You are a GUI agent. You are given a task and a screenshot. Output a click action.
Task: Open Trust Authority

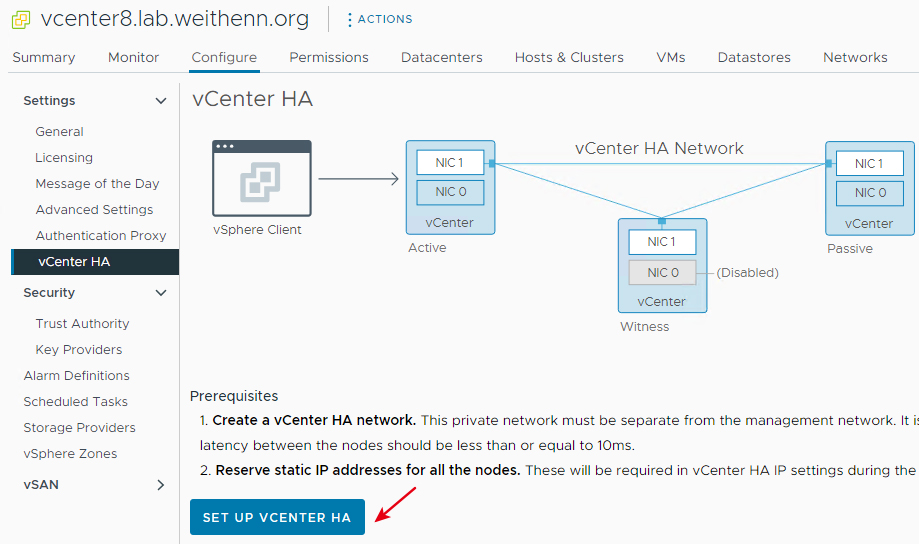(x=82, y=324)
